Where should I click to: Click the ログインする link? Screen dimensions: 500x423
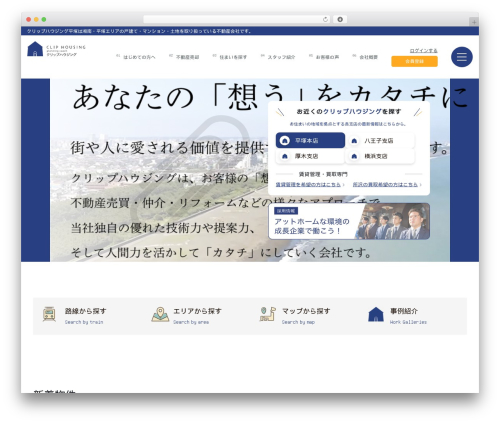coord(423,51)
